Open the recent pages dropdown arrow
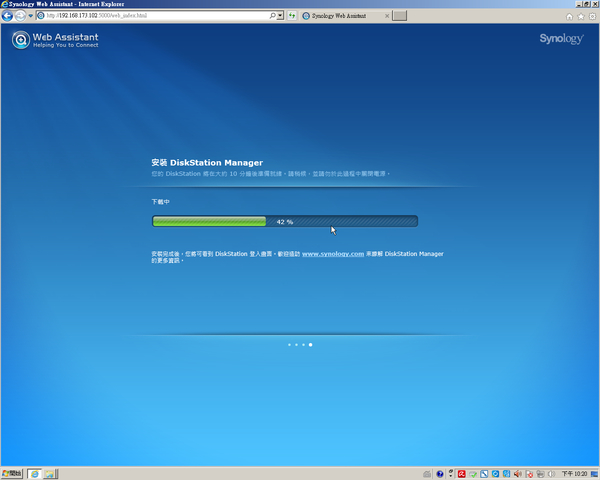Viewport: 600px width, 480px height. 31,16
